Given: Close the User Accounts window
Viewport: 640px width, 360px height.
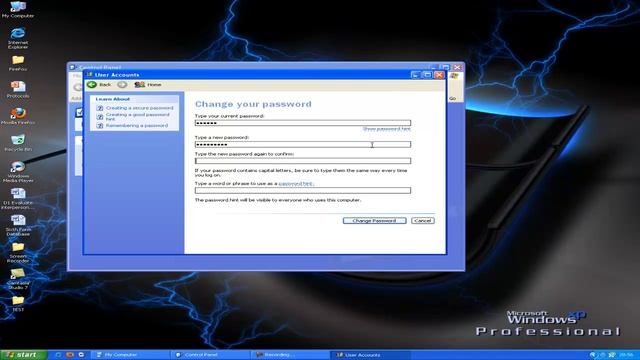Looking at the screenshot, I should [x=439, y=75].
